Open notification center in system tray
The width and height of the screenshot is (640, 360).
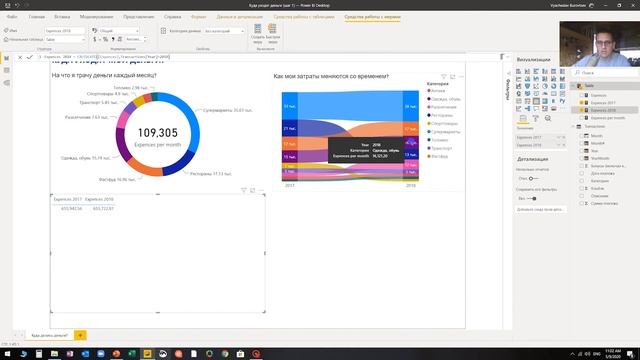[x=631, y=354]
